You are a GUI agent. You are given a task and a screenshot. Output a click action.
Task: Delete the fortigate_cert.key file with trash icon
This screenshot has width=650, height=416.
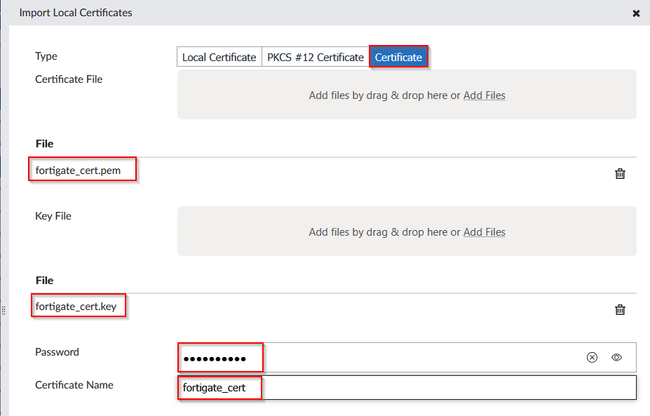[620, 310]
